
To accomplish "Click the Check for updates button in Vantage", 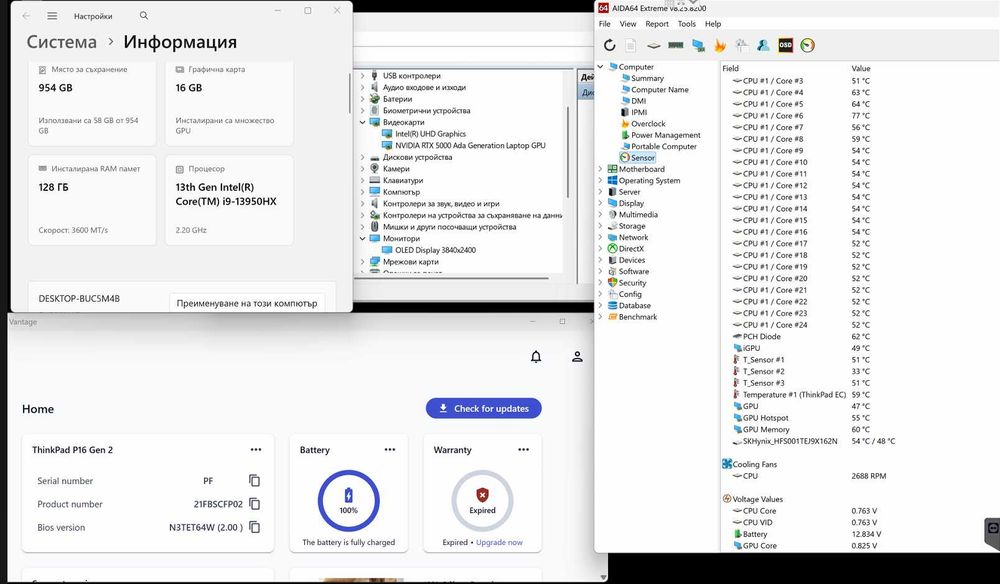I will click(483, 409).
